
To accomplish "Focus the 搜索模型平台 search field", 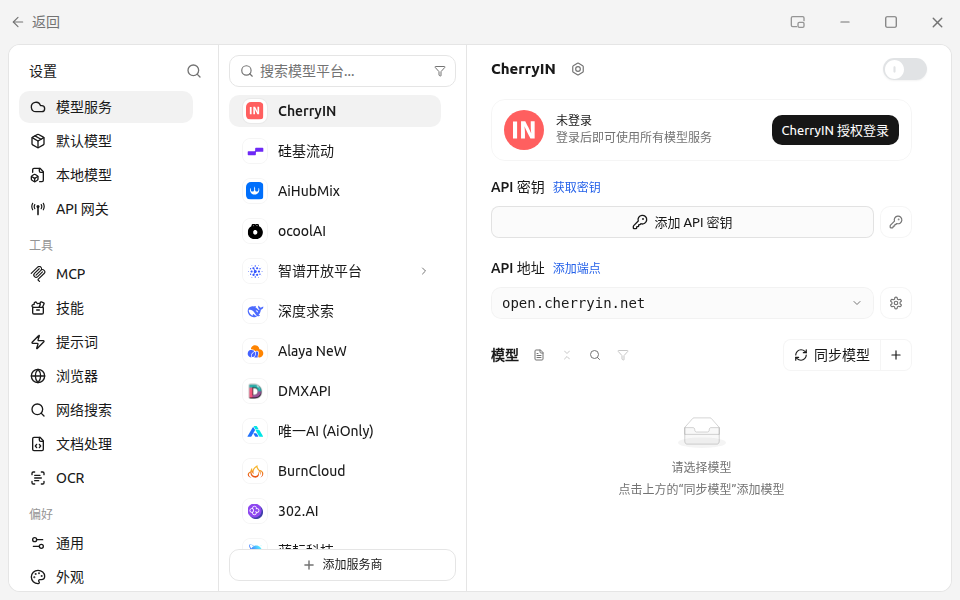I will coord(342,71).
